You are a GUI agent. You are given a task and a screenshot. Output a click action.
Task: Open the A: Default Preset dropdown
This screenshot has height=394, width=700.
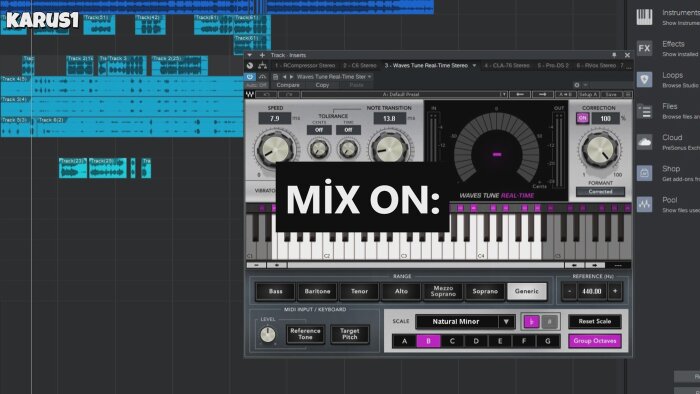pos(404,94)
